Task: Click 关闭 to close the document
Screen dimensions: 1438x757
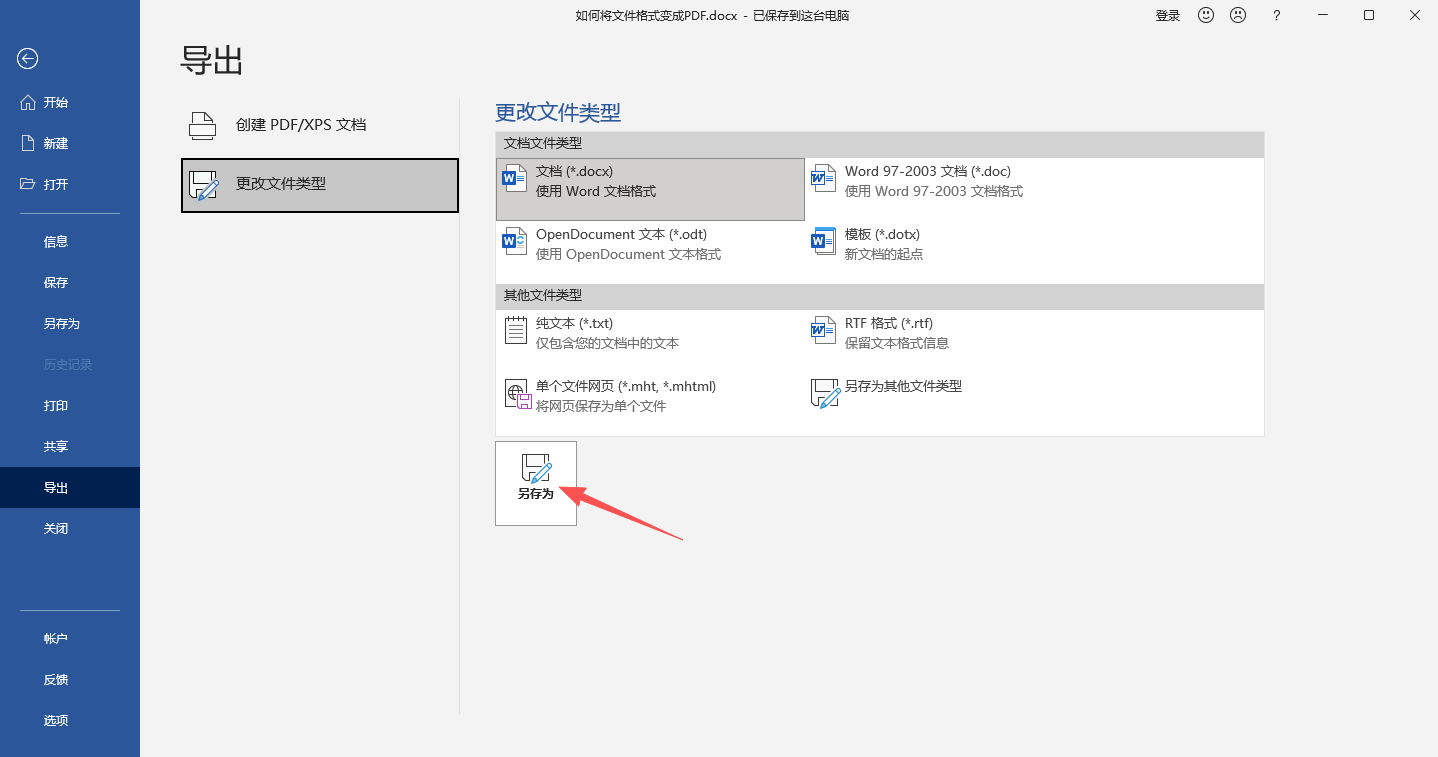Action: [x=70, y=528]
